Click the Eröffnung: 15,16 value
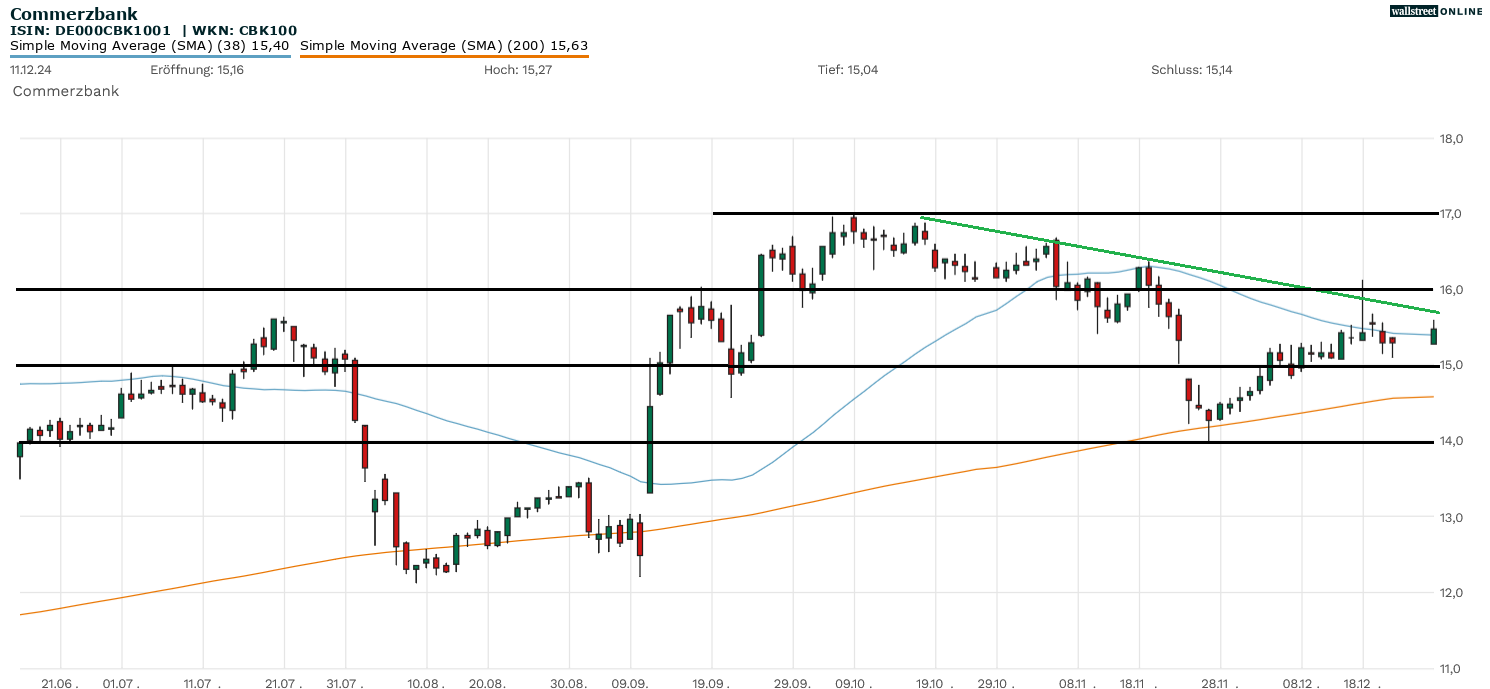The image size is (1490, 689). point(197,70)
